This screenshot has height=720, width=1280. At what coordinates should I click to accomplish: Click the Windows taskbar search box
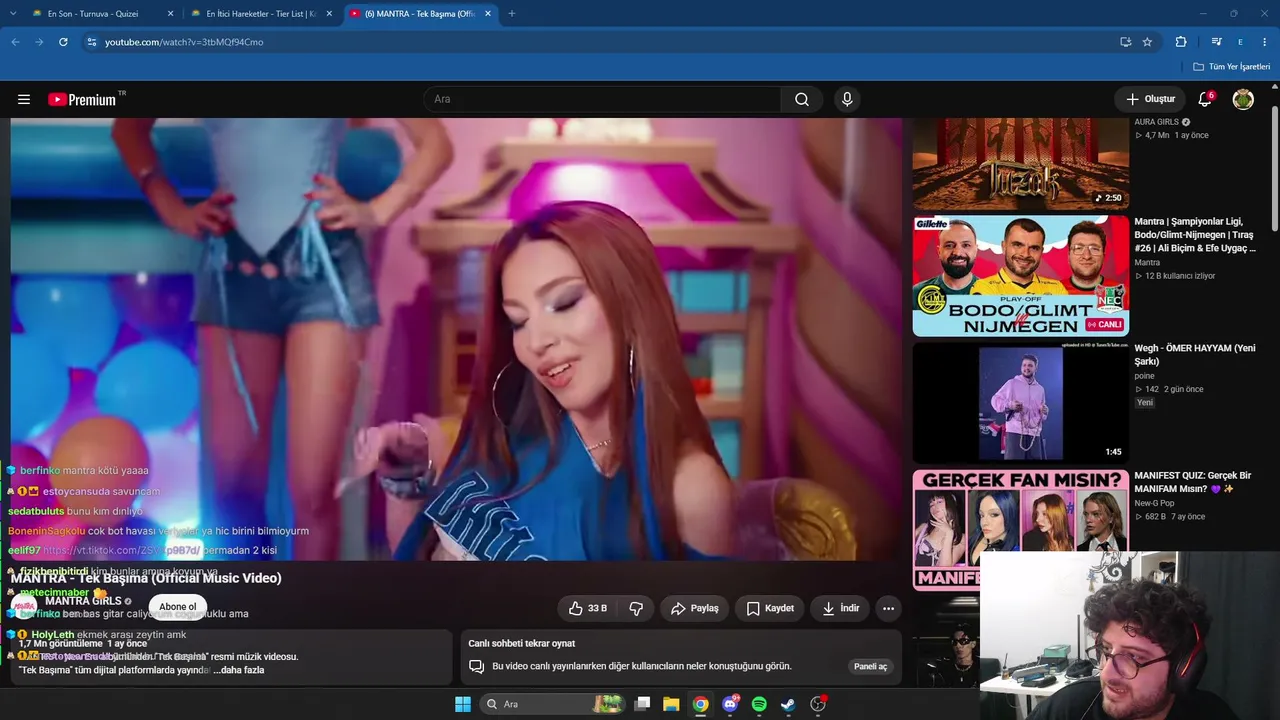(x=551, y=704)
